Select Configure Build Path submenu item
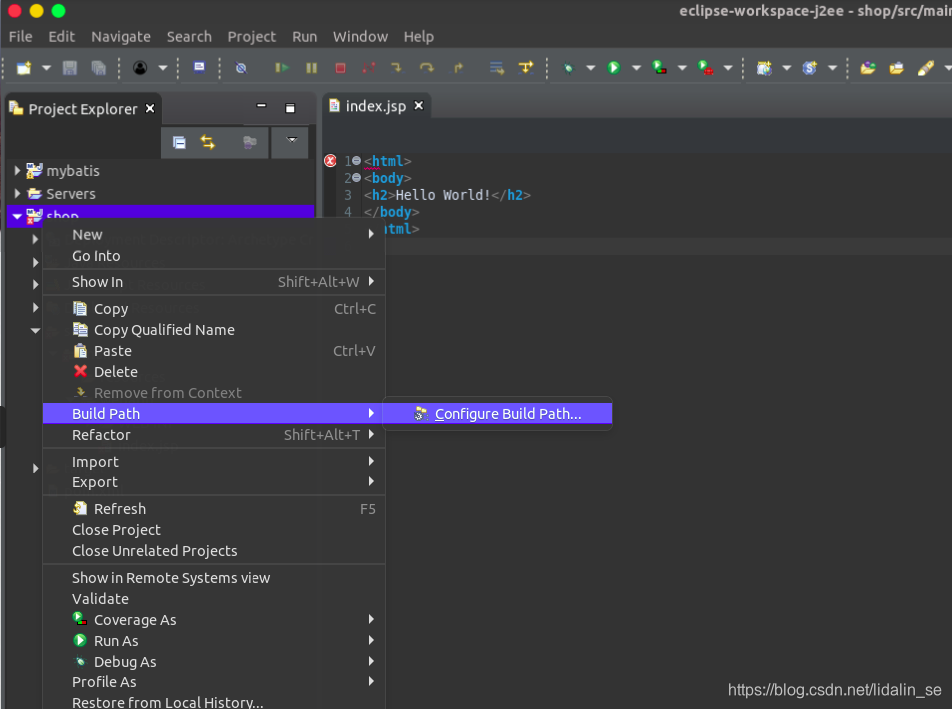The image size is (952, 709). coord(498,413)
